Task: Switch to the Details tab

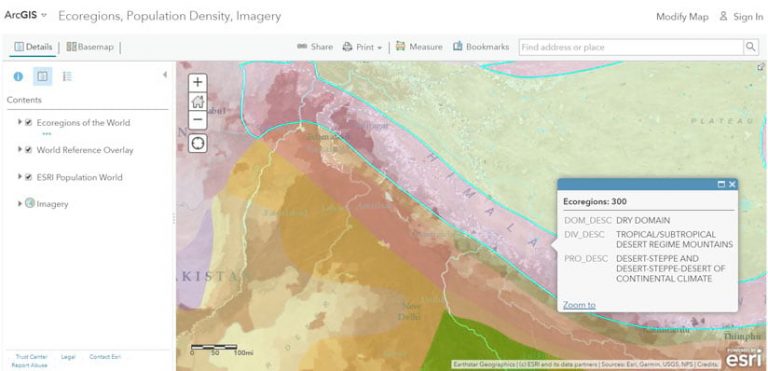Action: pyautogui.click(x=33, y=47)
